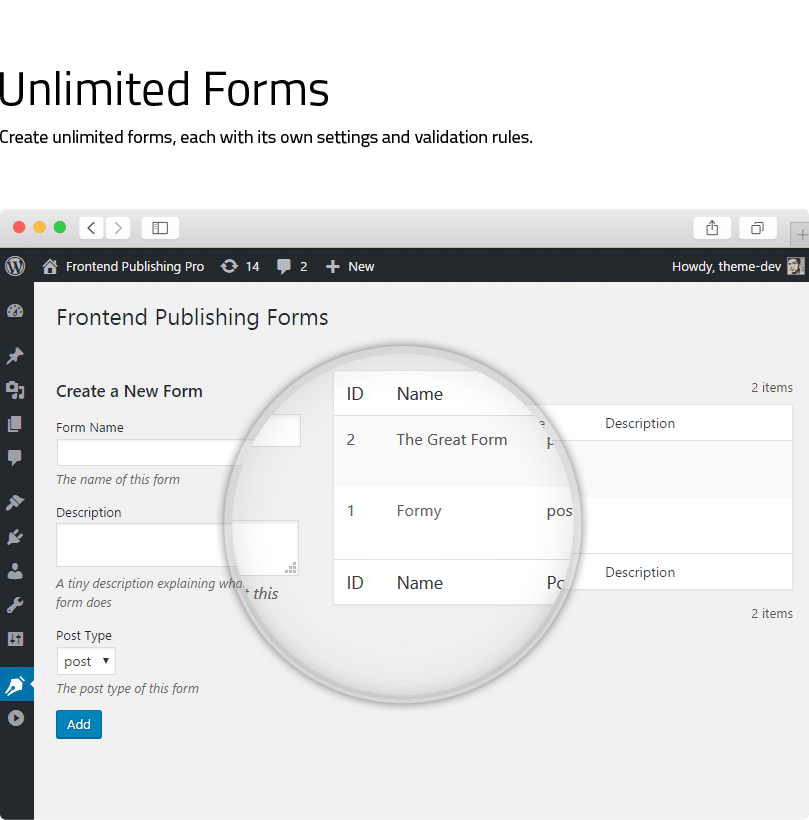Viewport: 809px width, 820px height.
Task: Open Pages sidebar icon
Action: [15, 424]
